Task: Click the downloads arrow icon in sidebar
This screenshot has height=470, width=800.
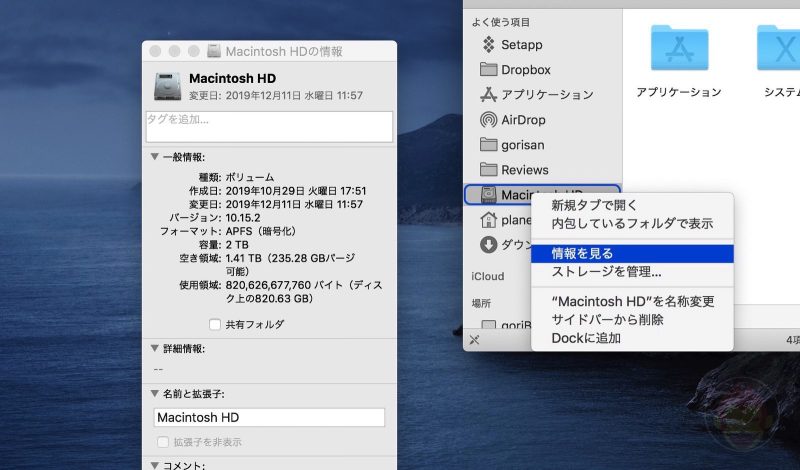Action: [488, 244]
